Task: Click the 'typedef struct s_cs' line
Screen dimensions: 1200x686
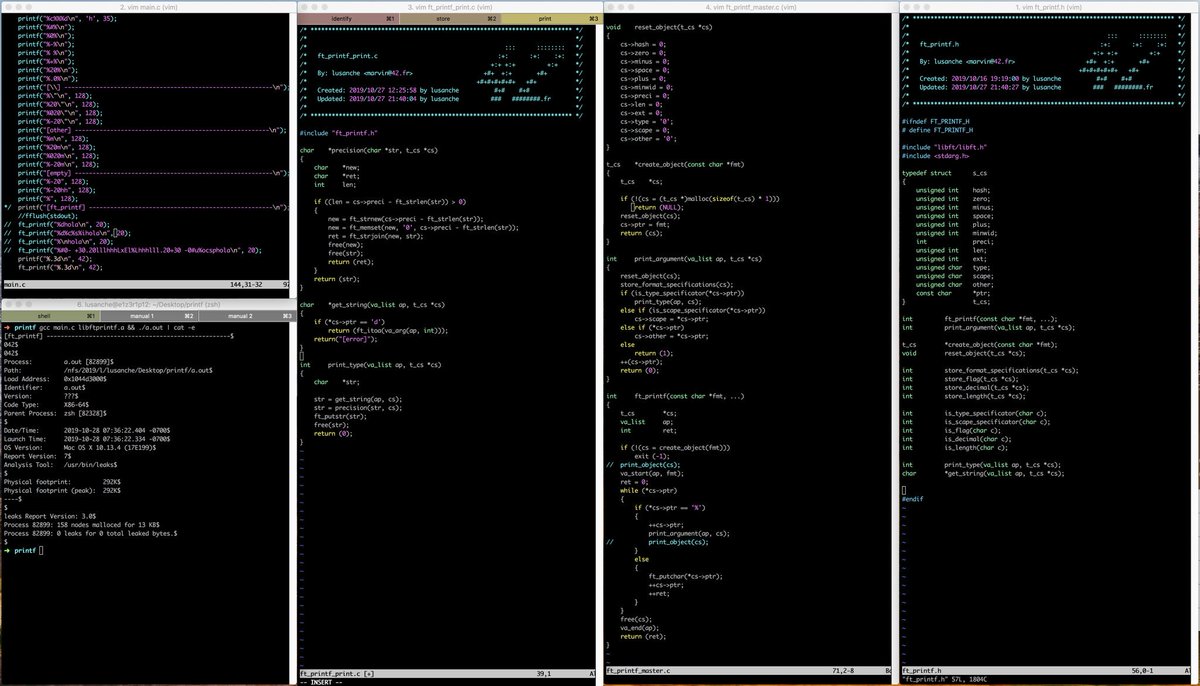Action: 944,172
